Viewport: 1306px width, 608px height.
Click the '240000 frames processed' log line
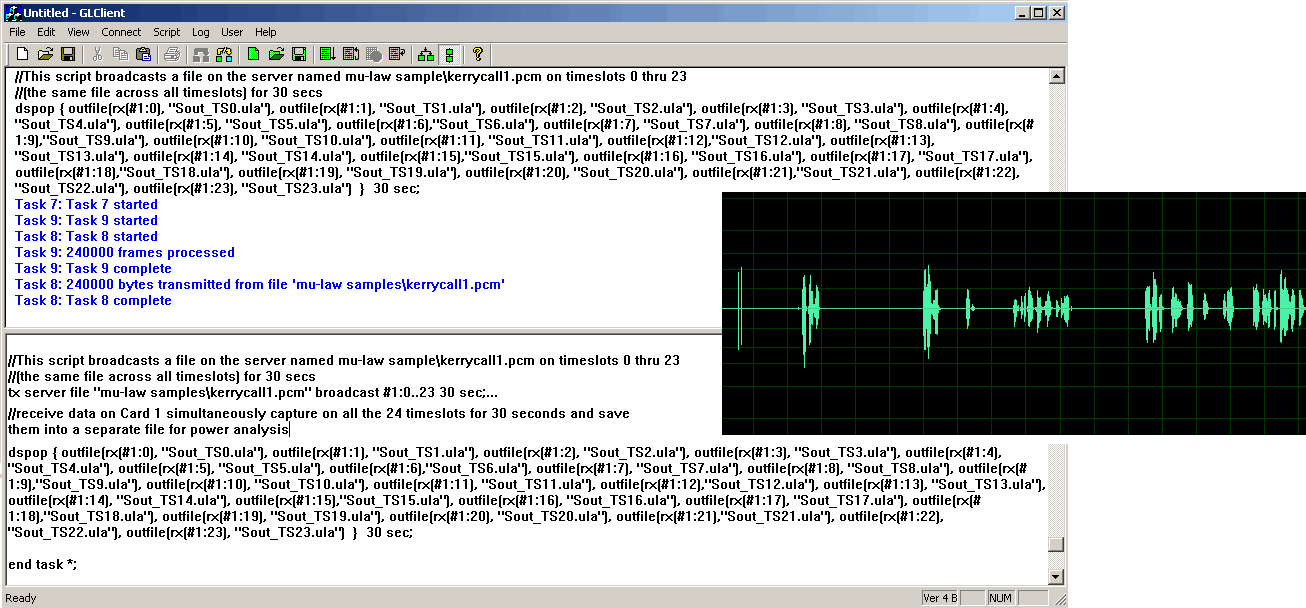tap(125, 253)
